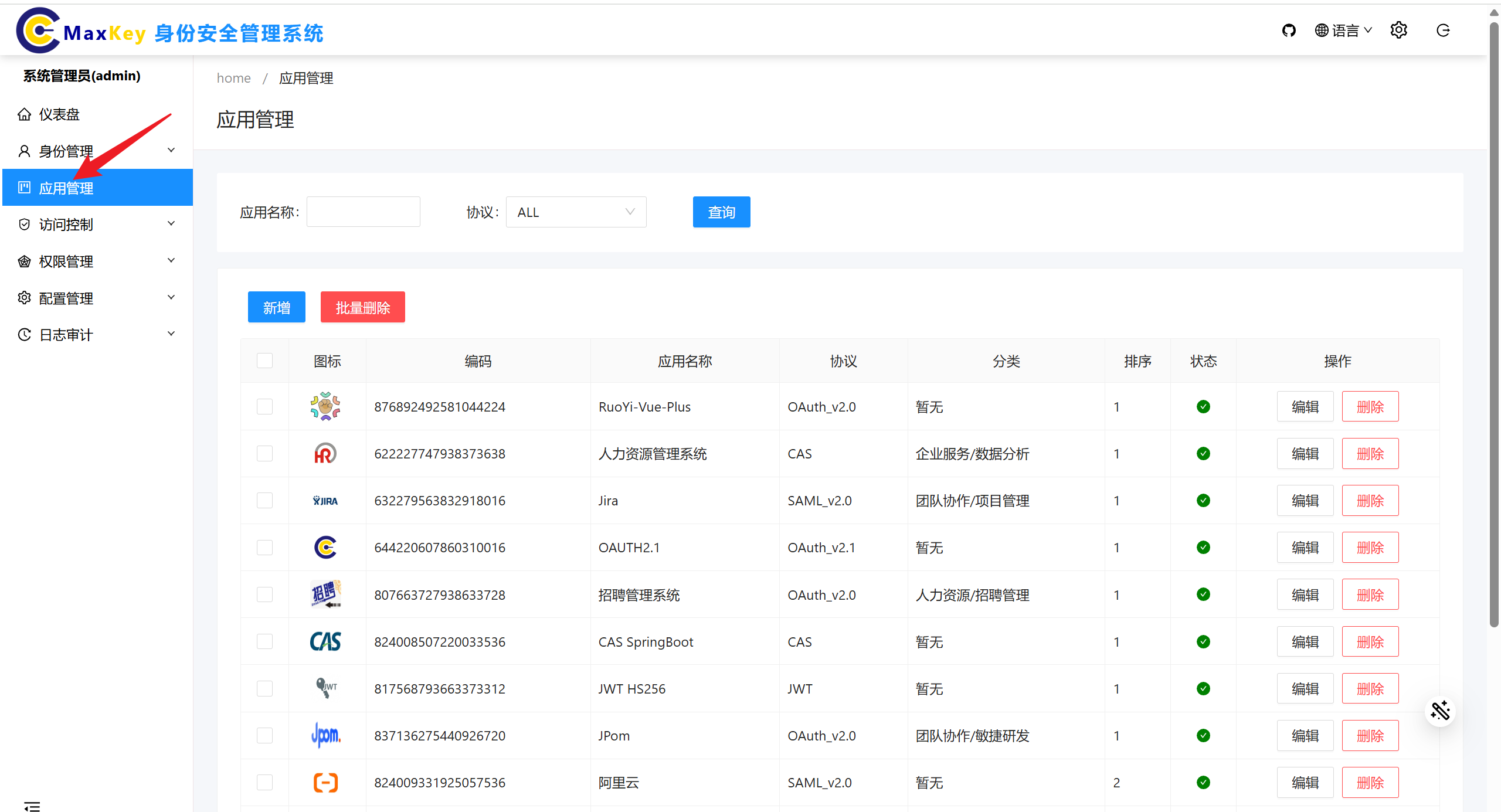
Task: Check the RuoYi-Vue-Plus row checkbox
Action: pos(264,406)
